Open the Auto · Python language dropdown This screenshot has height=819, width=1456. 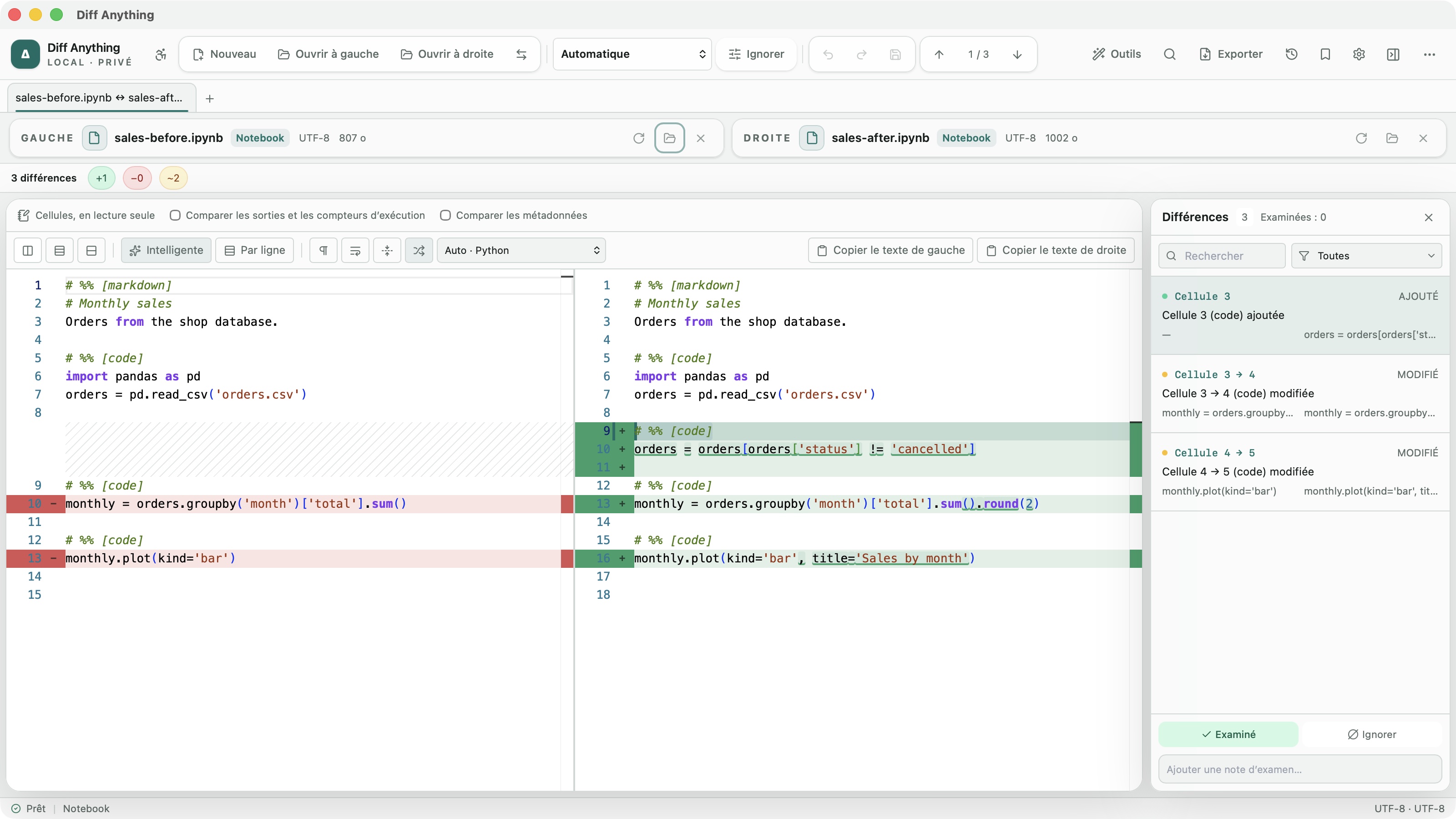[x=521, y=250]
